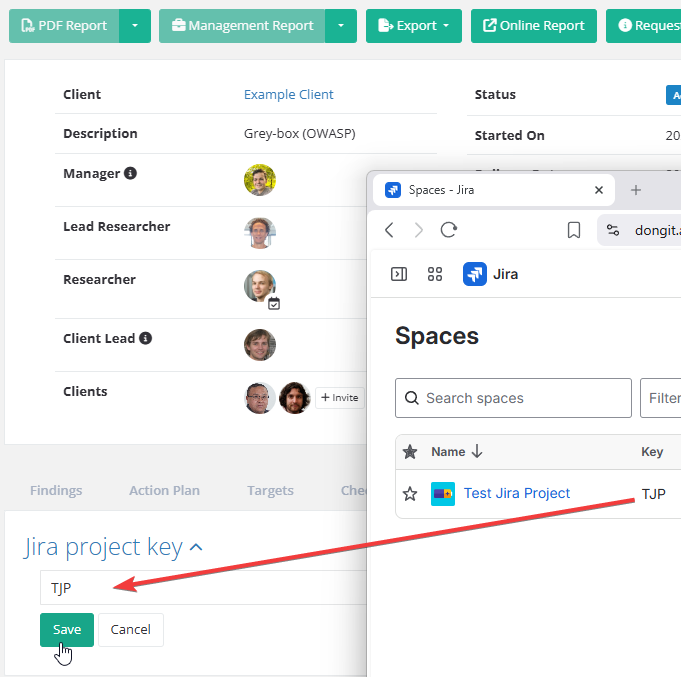
Task: Click the Jira logo
Action: pos(491,274)
